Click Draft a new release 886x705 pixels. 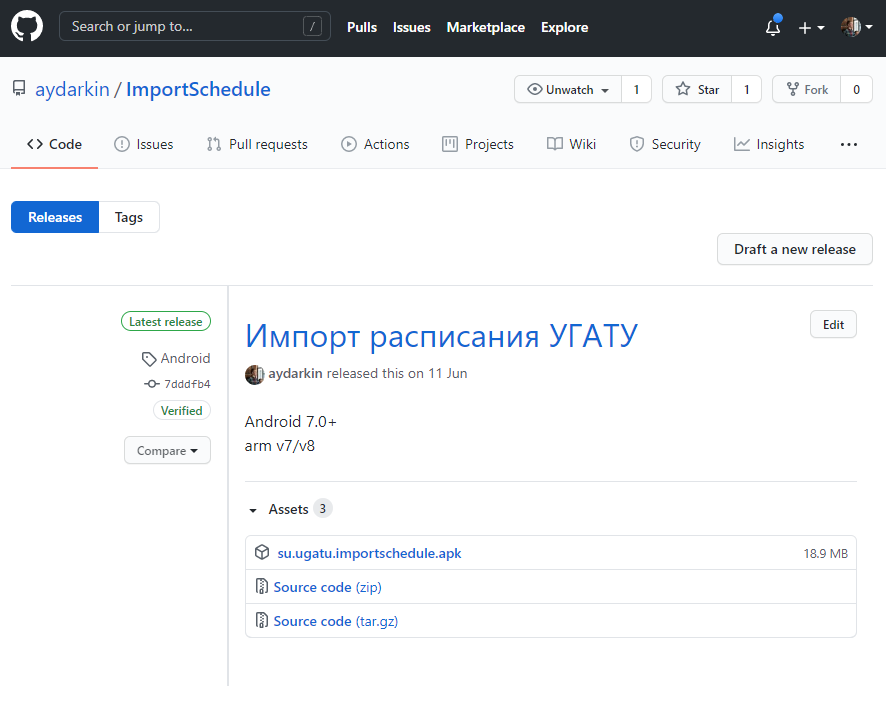[x=794, y=249]
